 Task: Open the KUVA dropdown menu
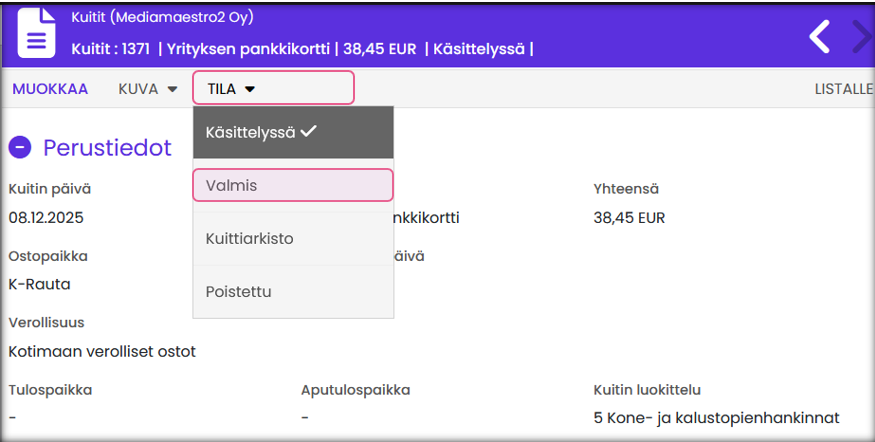click(x=148, y=89)
